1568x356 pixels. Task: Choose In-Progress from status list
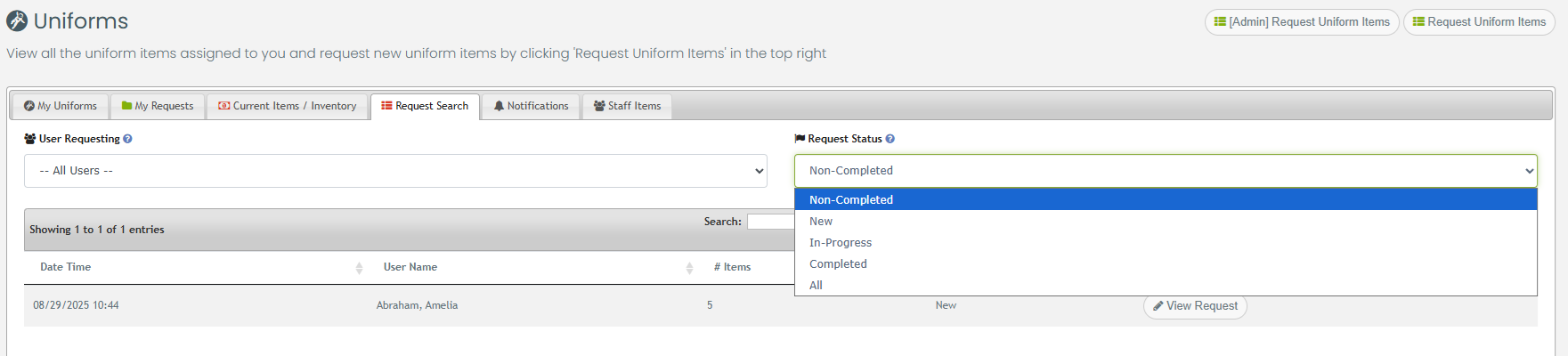coord(841,243)
